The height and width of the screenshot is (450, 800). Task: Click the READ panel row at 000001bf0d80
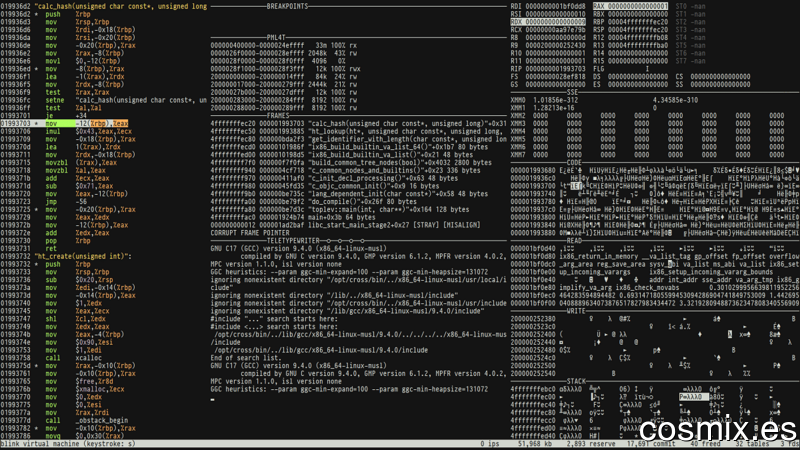point(655,256)
